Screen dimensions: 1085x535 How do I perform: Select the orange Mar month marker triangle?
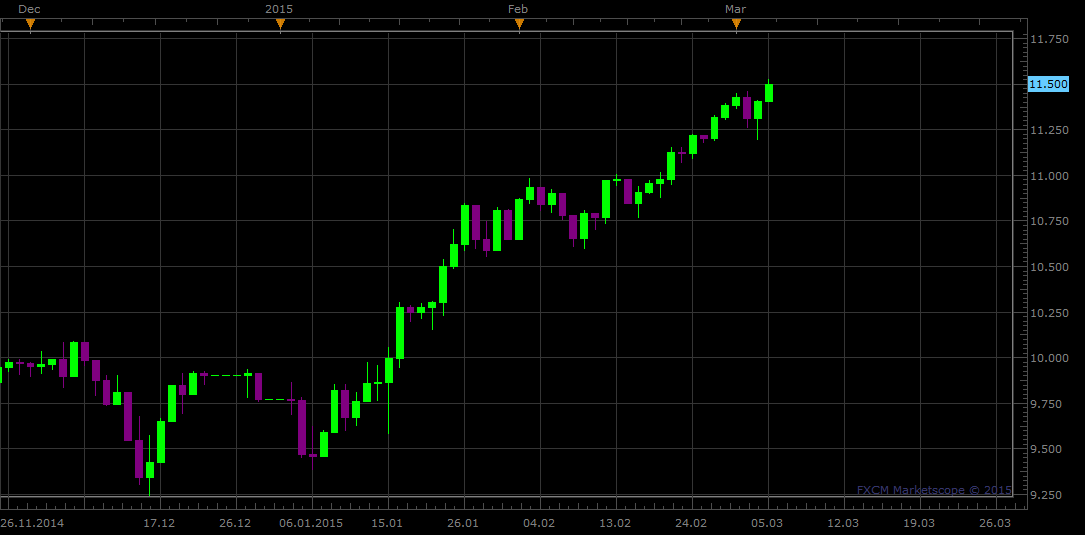pos(736,23)
